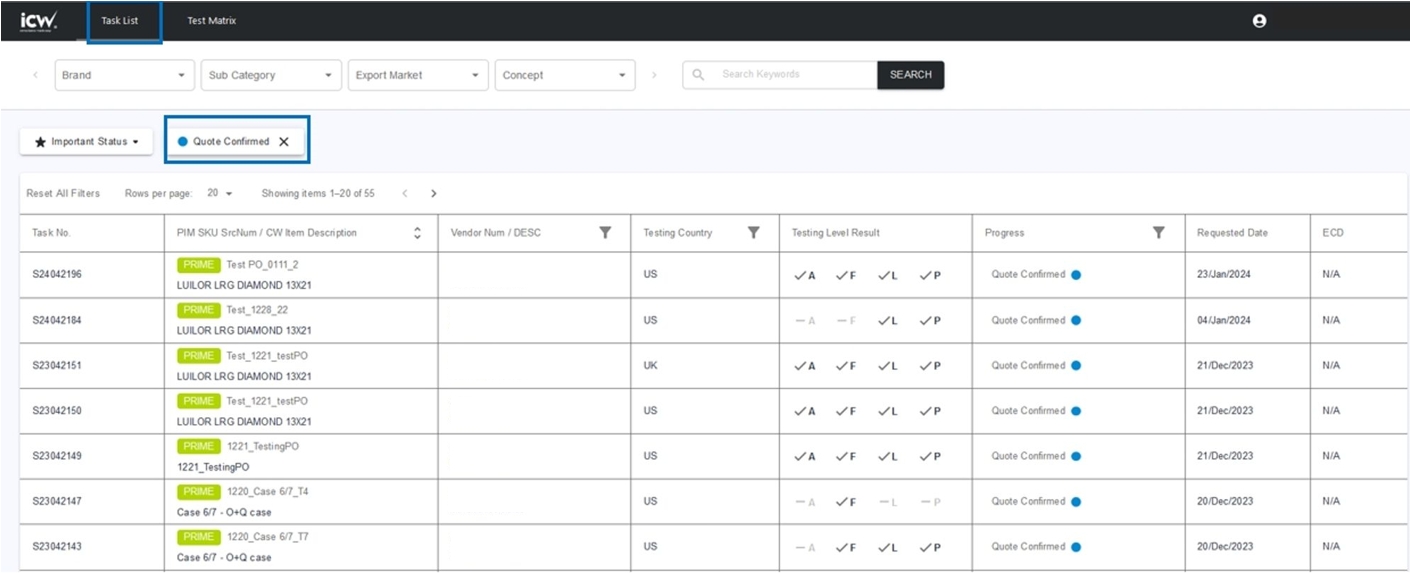Go to next page of results

pyautogui.click(x=433, y=193)
